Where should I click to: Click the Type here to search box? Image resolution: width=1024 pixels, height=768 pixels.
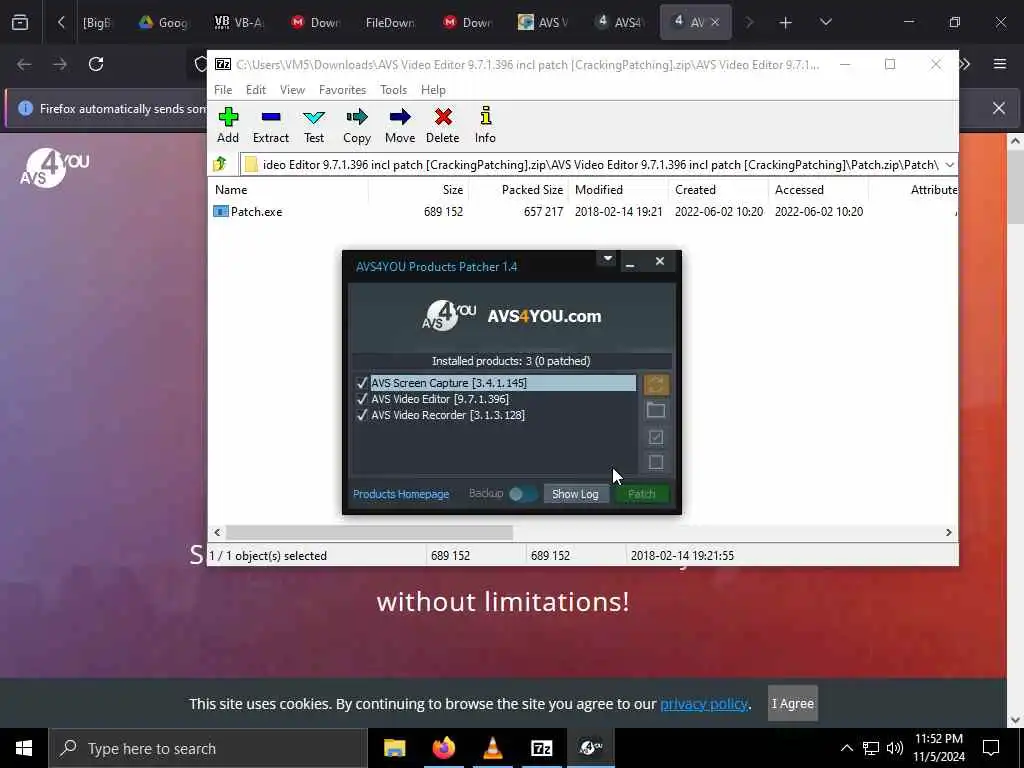(x=208, y=748)
